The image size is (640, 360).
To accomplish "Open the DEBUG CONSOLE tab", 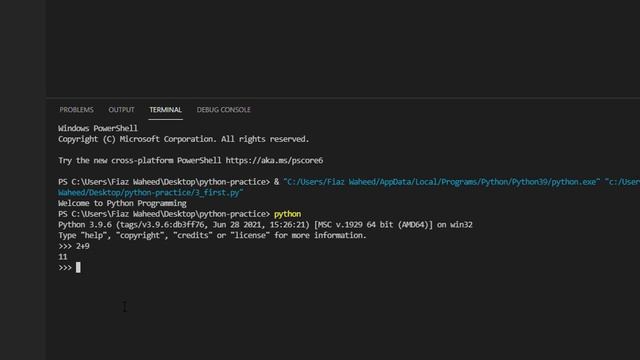I will [x=224, y=110].
